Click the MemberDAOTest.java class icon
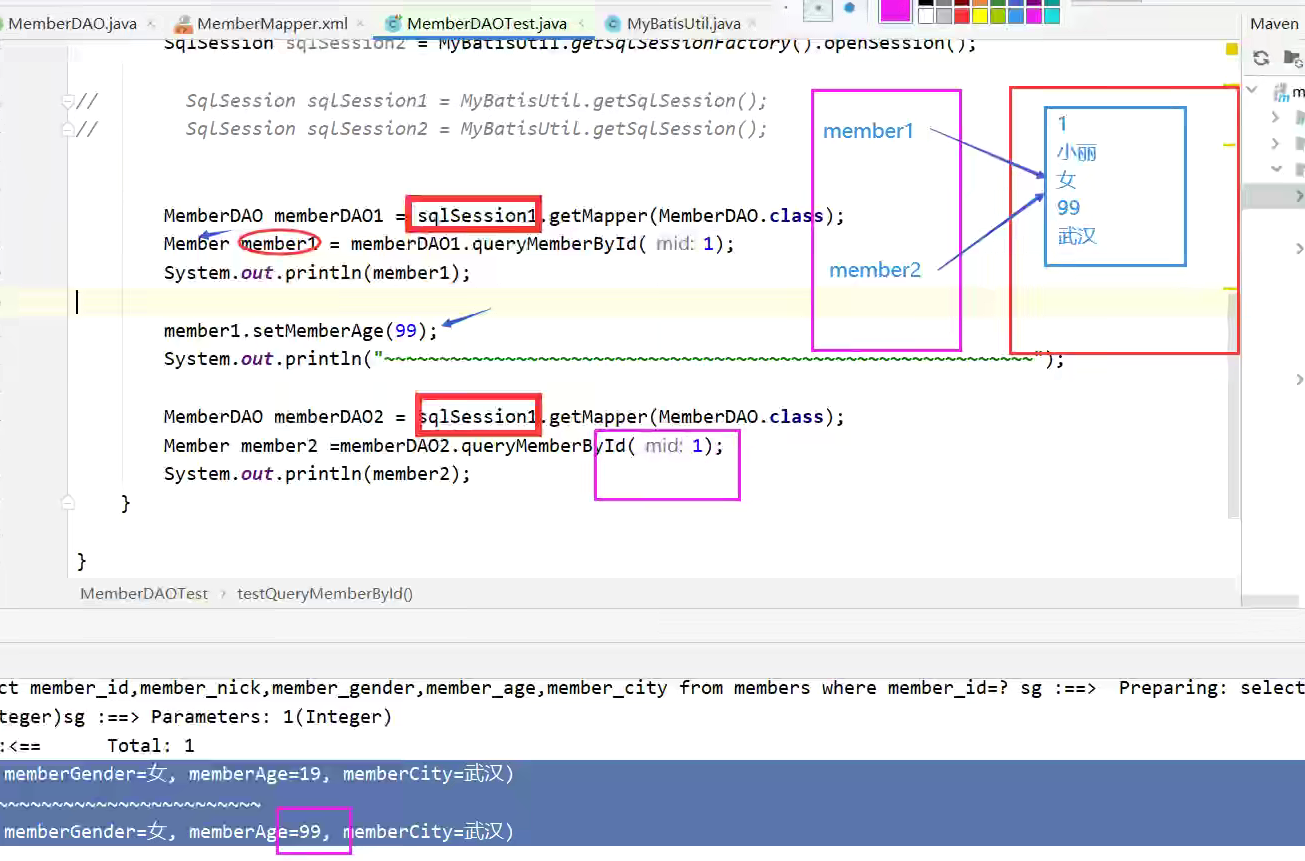Image resolution: width=1305 pixels, height=861 pixels. 393,23
